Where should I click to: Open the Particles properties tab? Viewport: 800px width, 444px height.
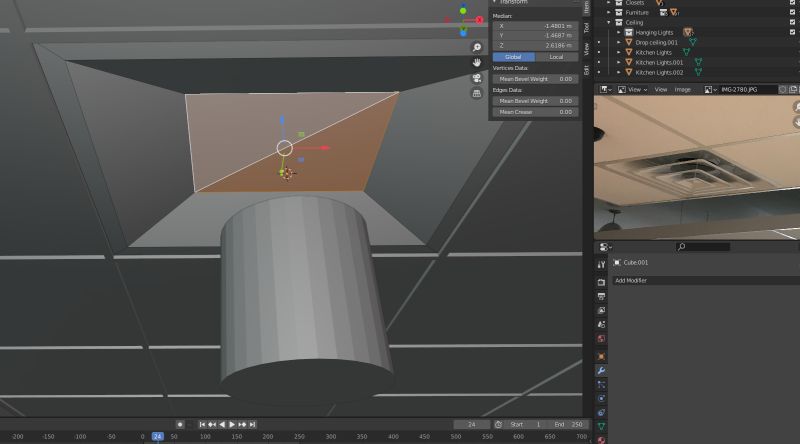pos(601,385)
